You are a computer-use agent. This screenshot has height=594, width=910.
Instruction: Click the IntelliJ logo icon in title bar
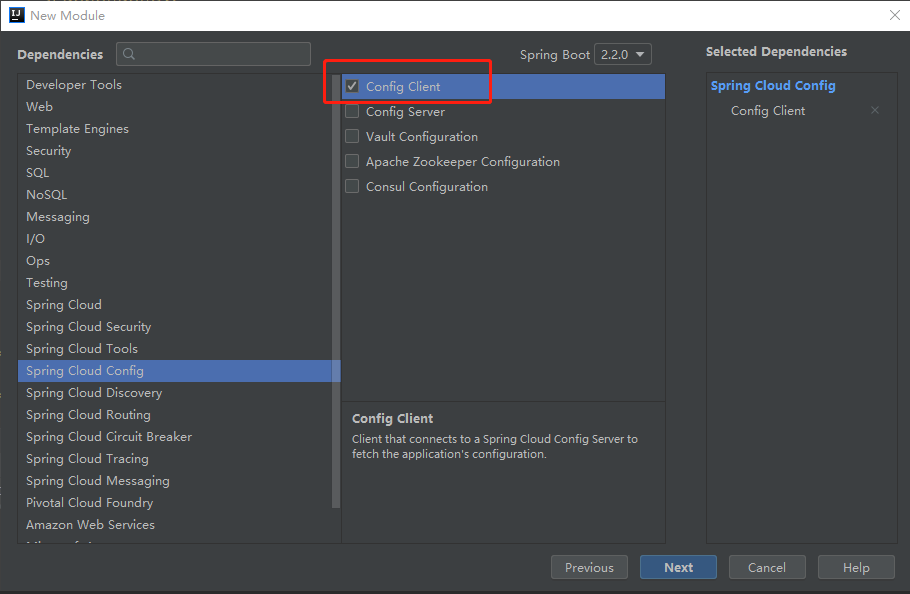pos(16,15)
